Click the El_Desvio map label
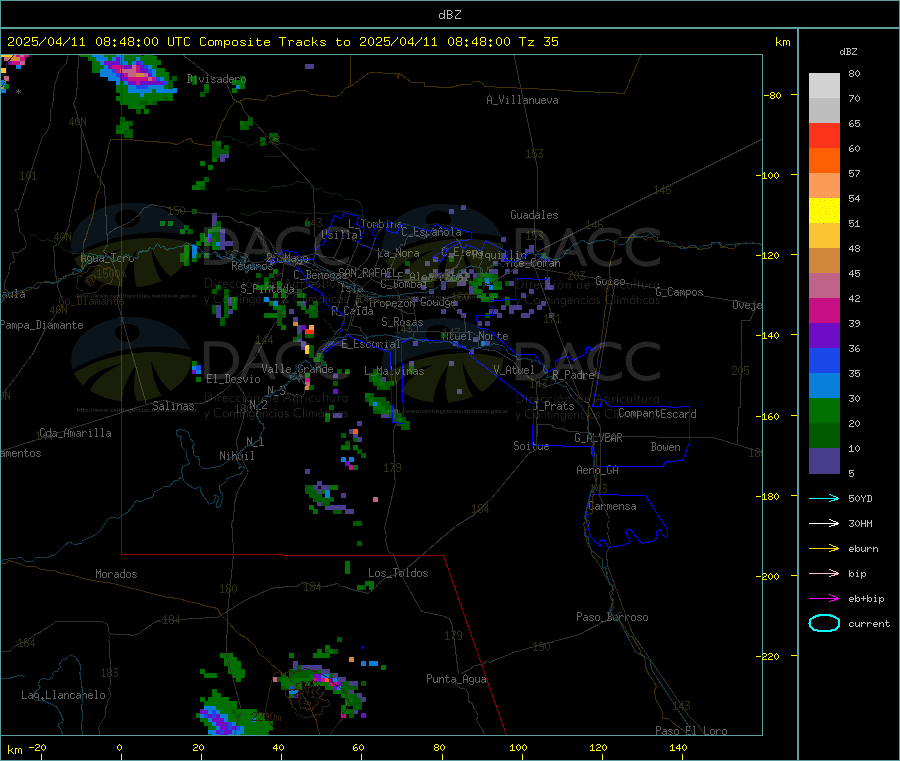Viewport: 900px width, 761px height. click(234, 379)
